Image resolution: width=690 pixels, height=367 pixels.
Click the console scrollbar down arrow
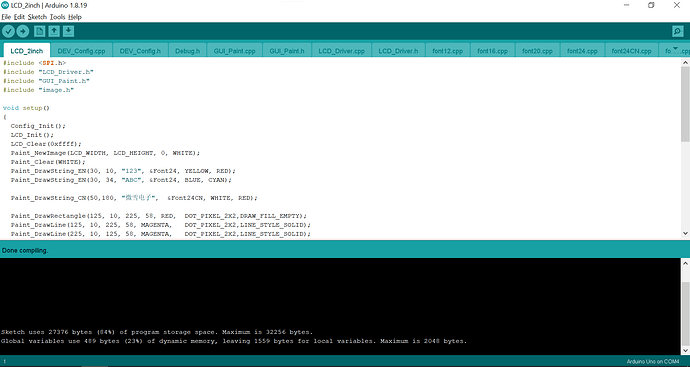click(x=686, y=350)
